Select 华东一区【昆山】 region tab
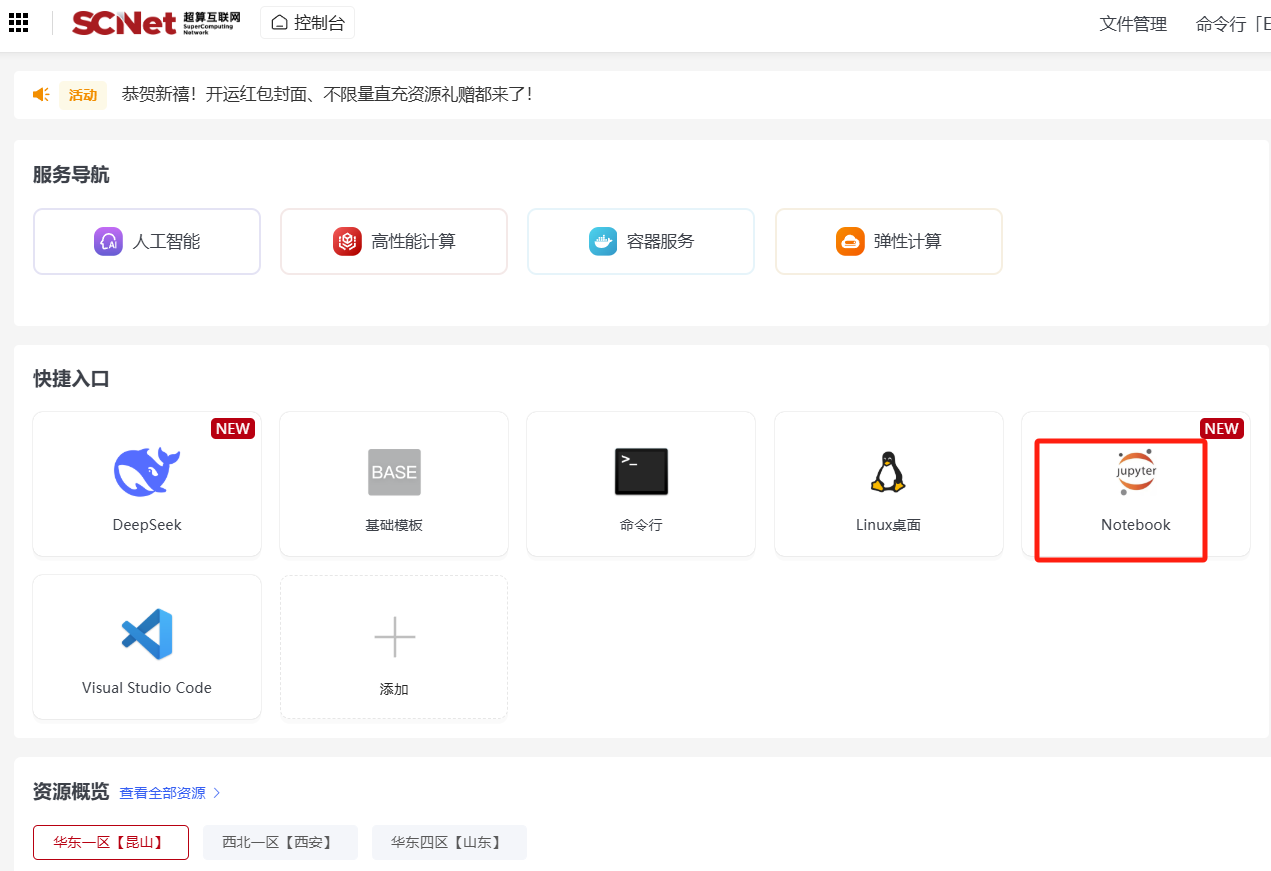1271x871 pixels. (111, 842)
